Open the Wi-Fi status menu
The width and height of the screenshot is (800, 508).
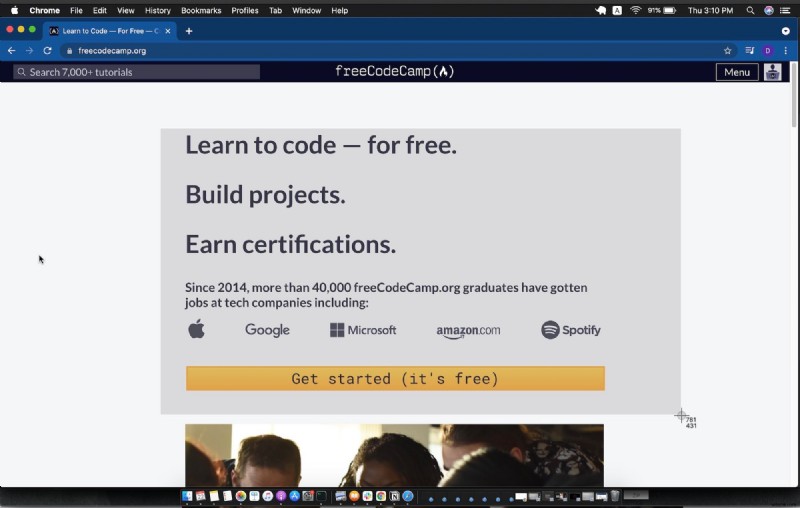point(635,10)
